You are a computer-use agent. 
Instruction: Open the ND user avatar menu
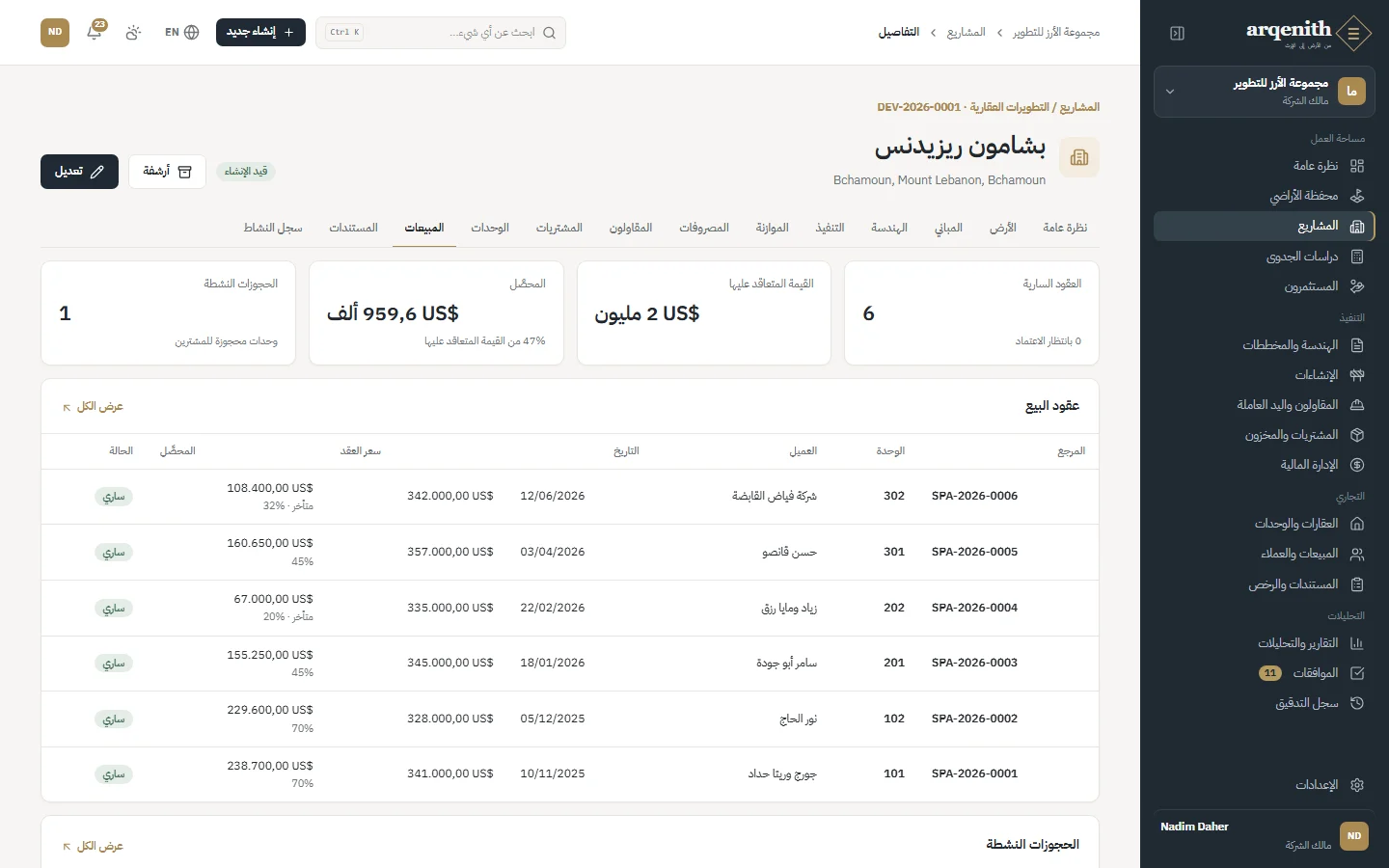55,32
